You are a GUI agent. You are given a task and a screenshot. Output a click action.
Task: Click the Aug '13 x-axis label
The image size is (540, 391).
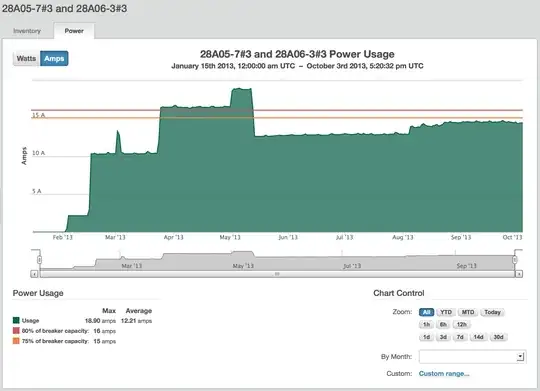point(403,237)
